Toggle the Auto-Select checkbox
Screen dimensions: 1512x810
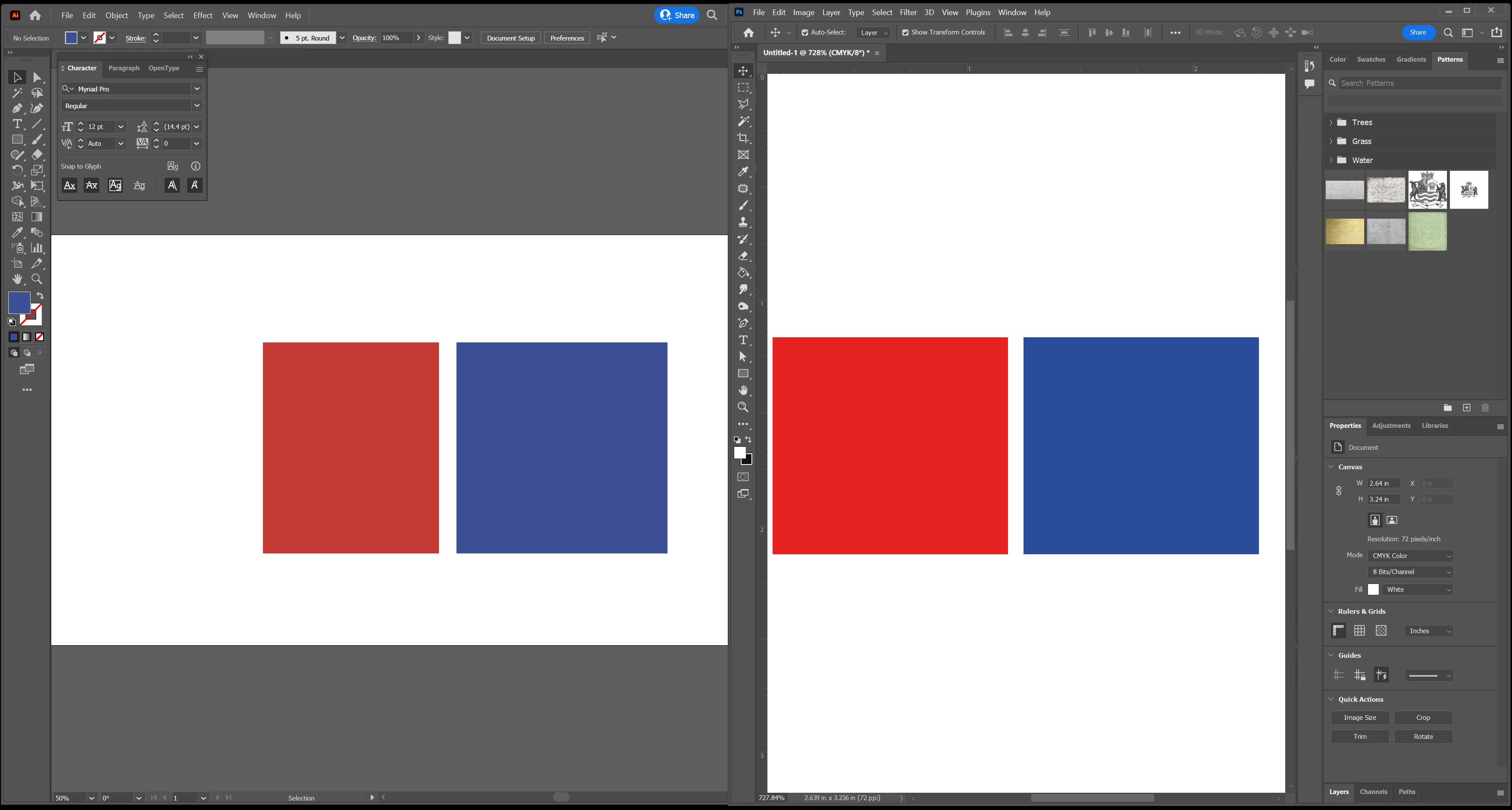pyautogui.click(x=805, y=33)
